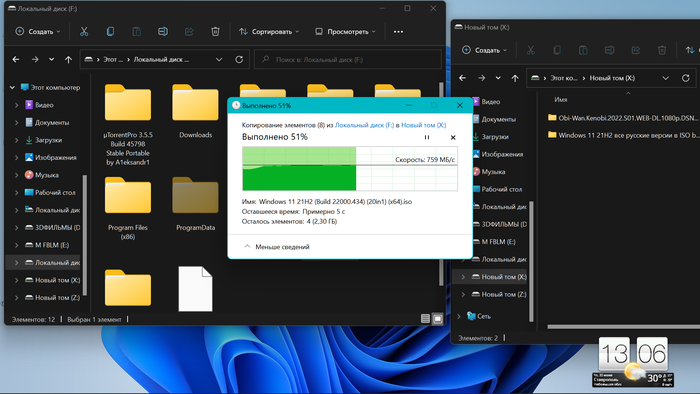This screenshot has width=700, height=394.
Task: Click the Delete trash icon in F: window toolbar
Action: click(x=215, y=32)
